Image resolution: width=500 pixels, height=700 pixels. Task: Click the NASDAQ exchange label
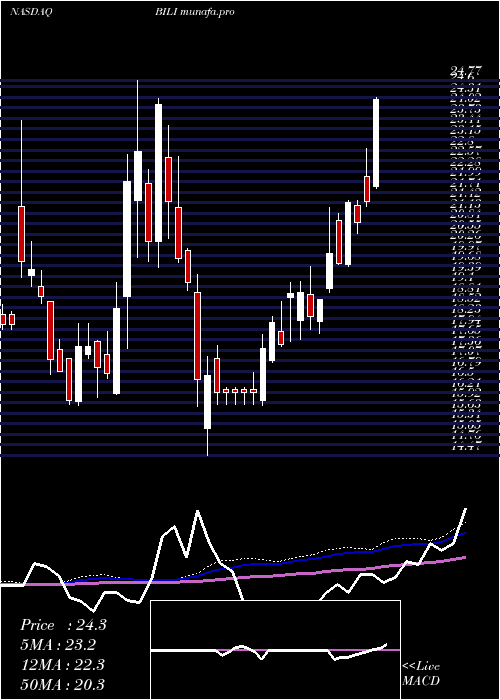[30, 12]
